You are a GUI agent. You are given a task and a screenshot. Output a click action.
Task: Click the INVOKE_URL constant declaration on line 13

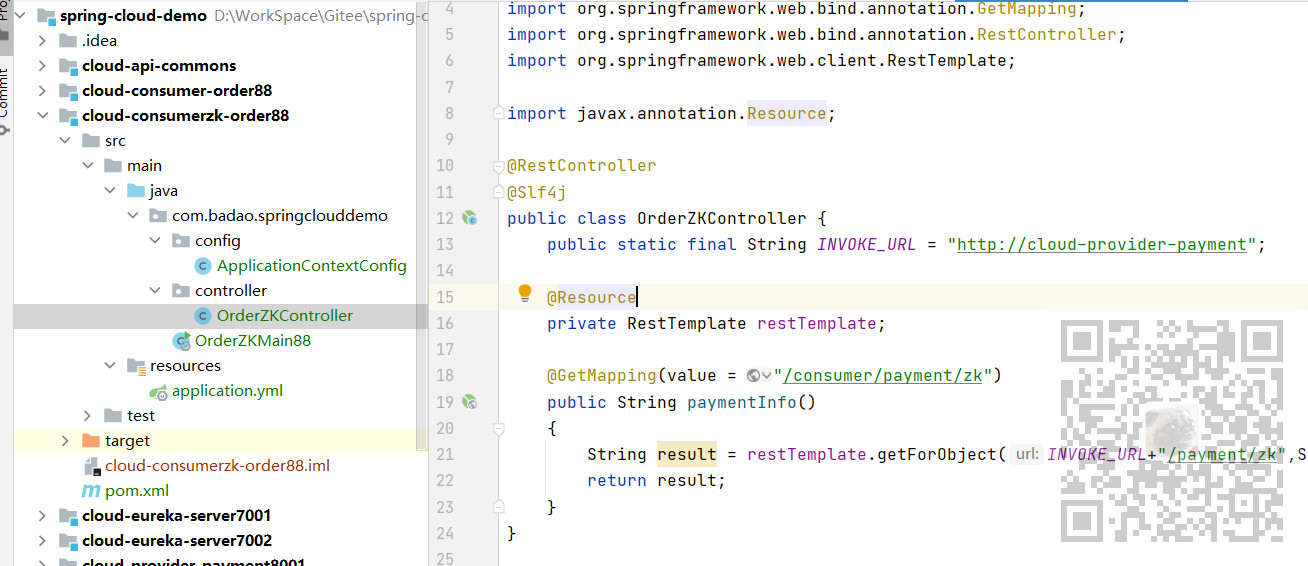click(867, 244)
